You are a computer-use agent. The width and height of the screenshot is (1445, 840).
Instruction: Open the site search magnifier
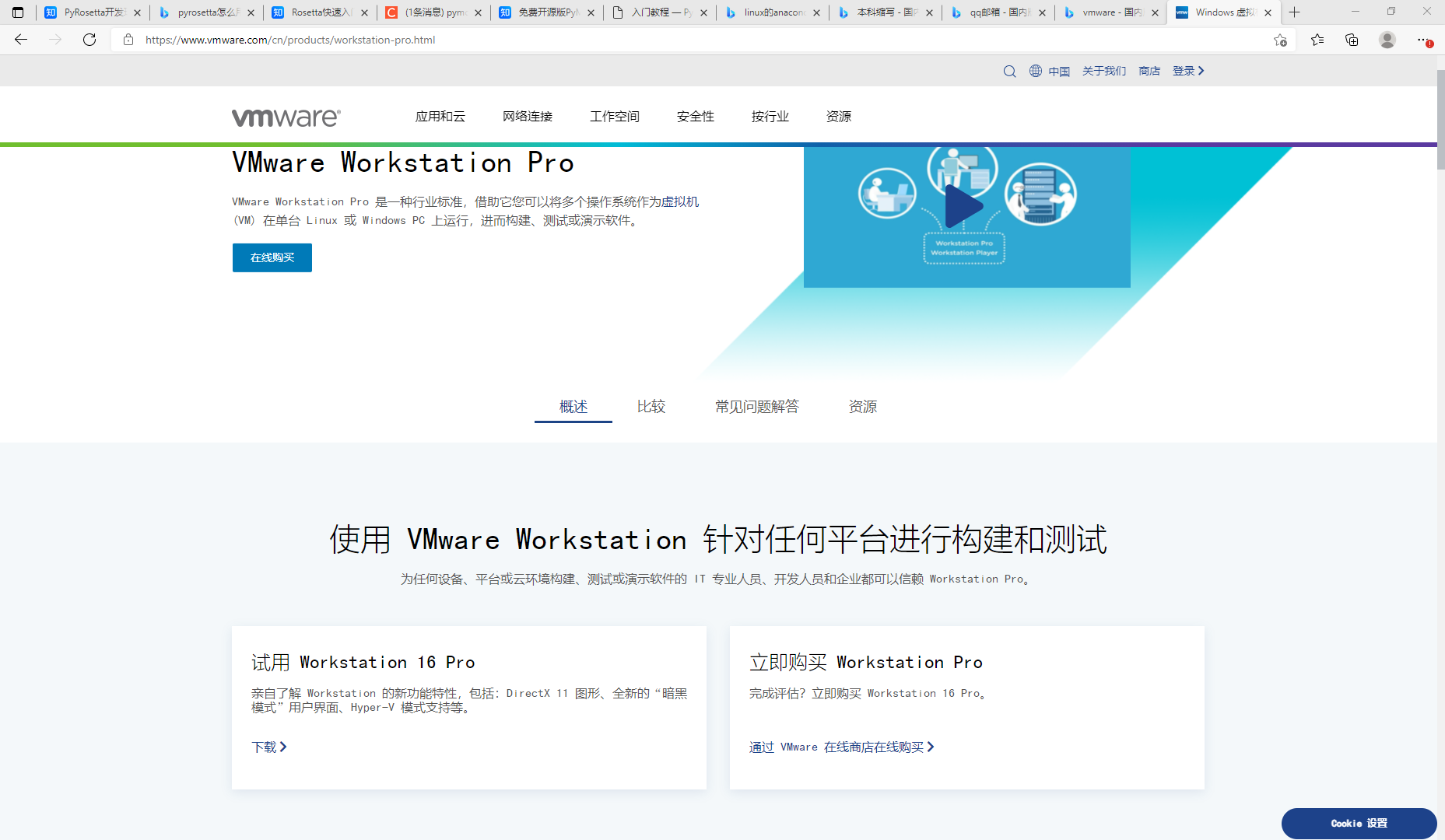[x=1009, y=71]
